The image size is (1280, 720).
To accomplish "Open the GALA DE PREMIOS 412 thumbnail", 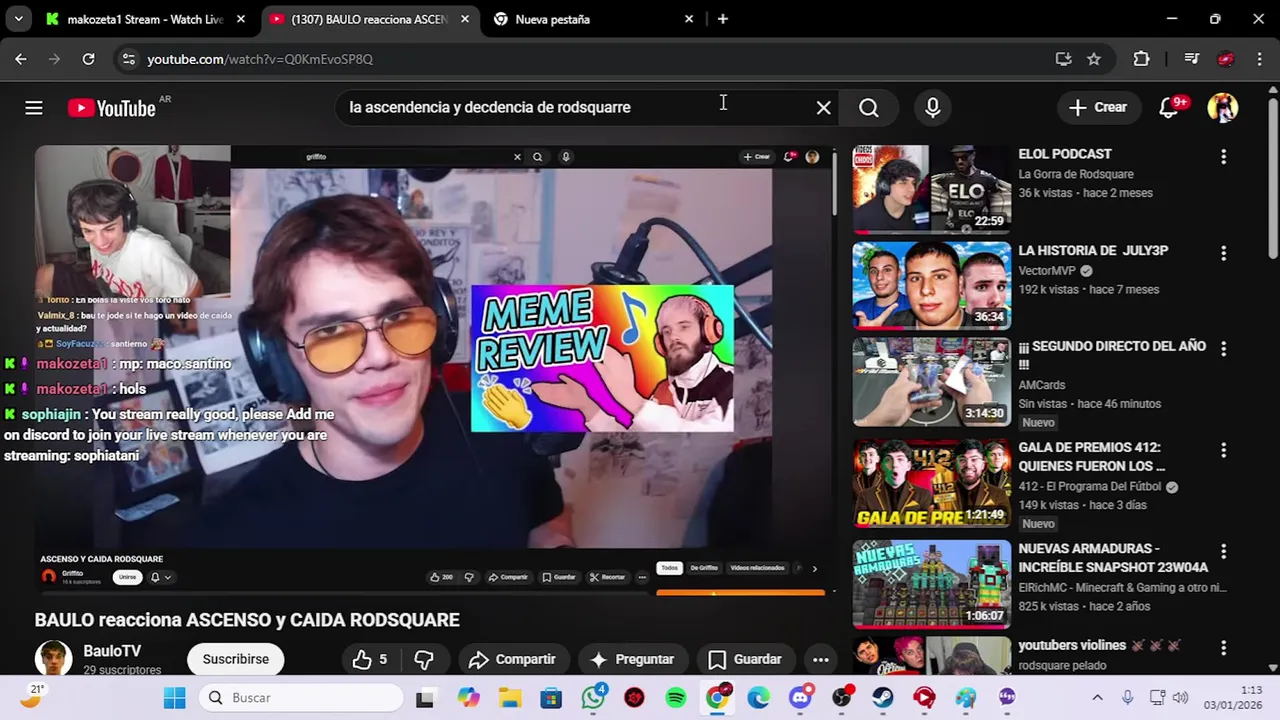I will [932, 484].
